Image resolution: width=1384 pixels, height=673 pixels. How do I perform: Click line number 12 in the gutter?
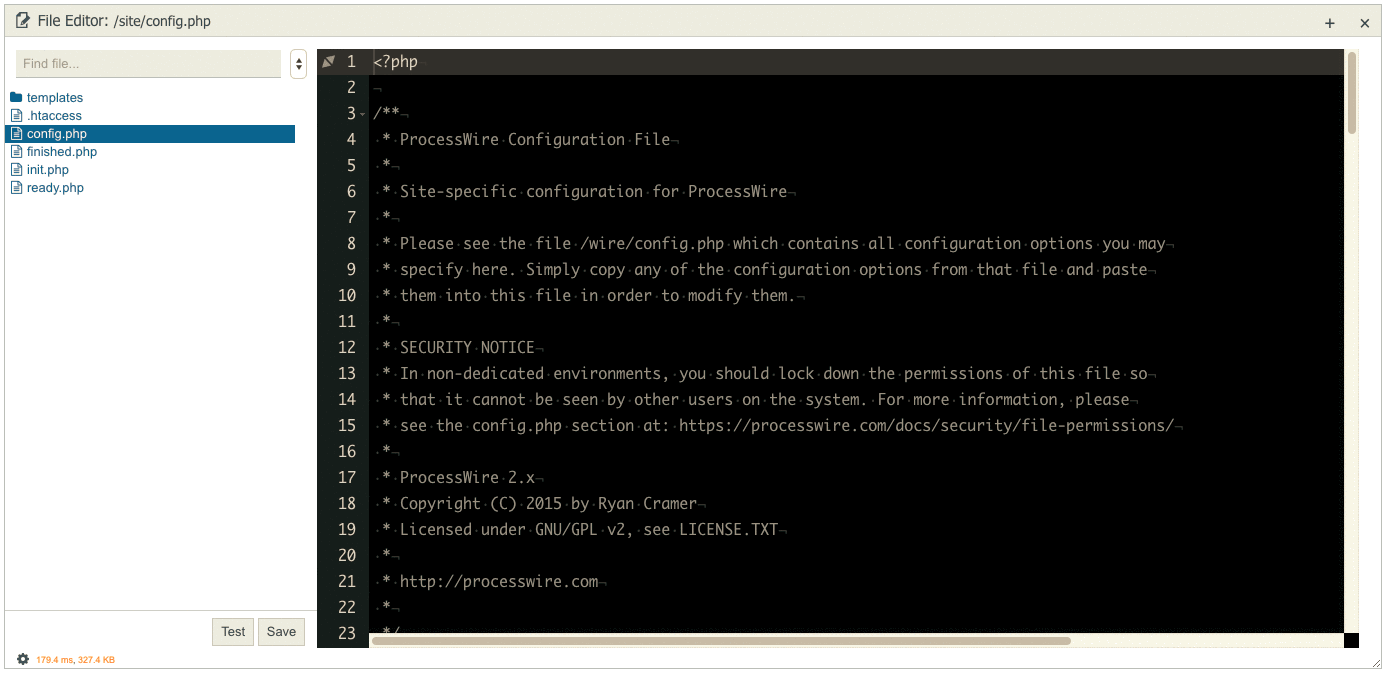(x=346, y=348)
